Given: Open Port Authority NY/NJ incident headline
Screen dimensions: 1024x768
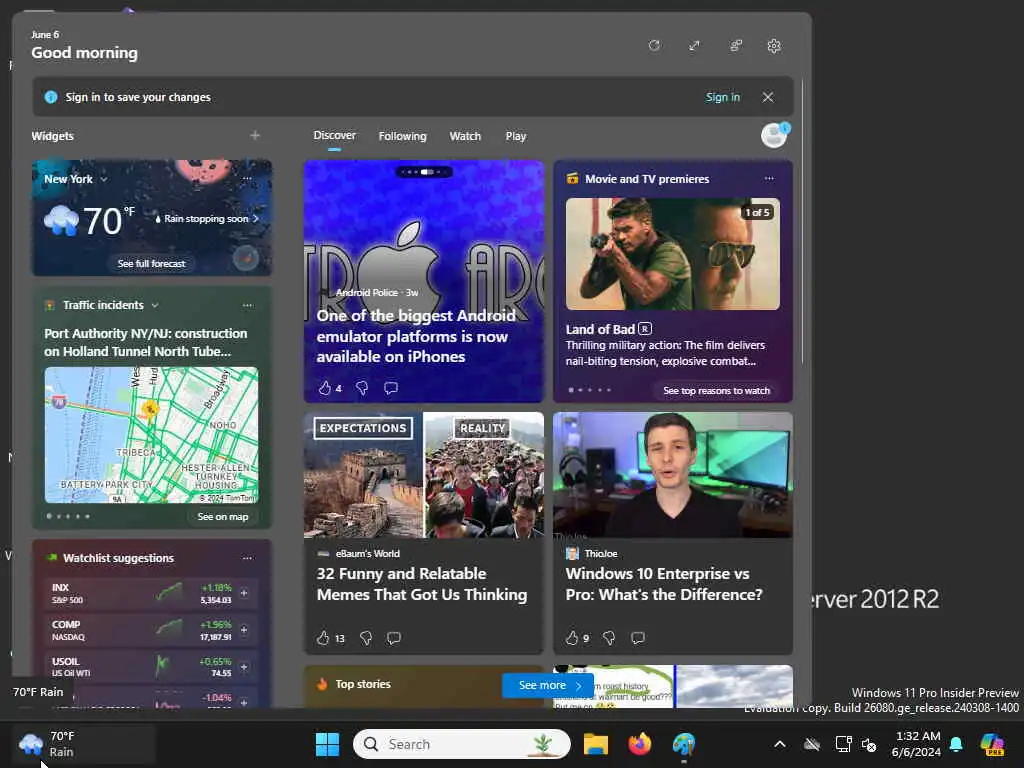Looking at the screenshot, I should click(x=146, y=342).
